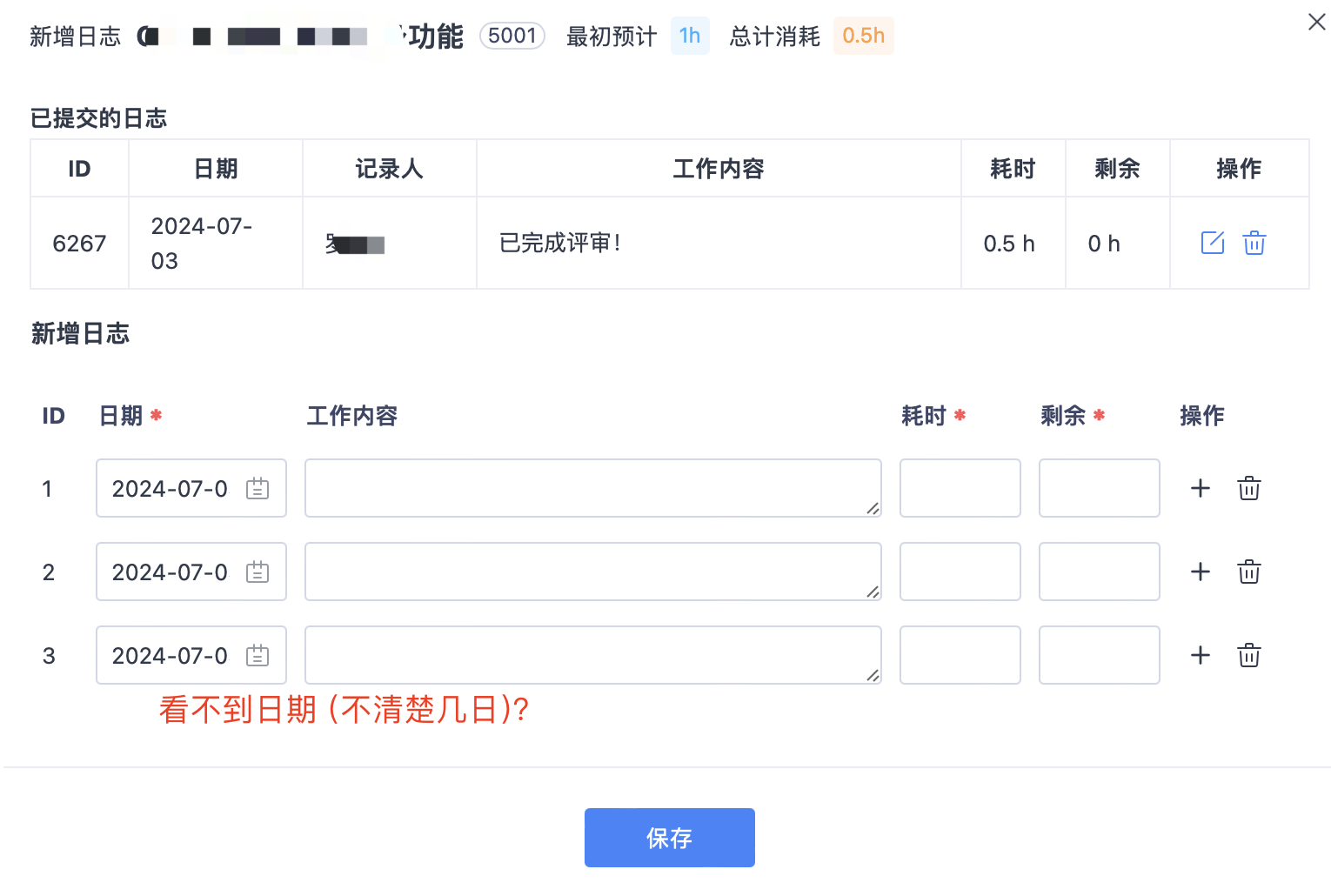The width and height of the screenshot is (1331, 896).
Task: Open calendar picker for row 1 date
Action: pos(258,488)
